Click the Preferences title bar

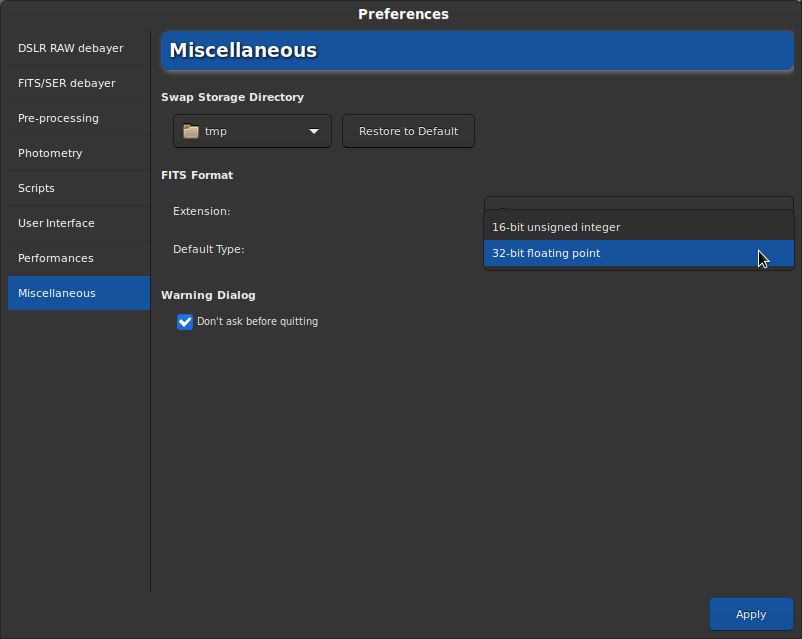point(402,14)
